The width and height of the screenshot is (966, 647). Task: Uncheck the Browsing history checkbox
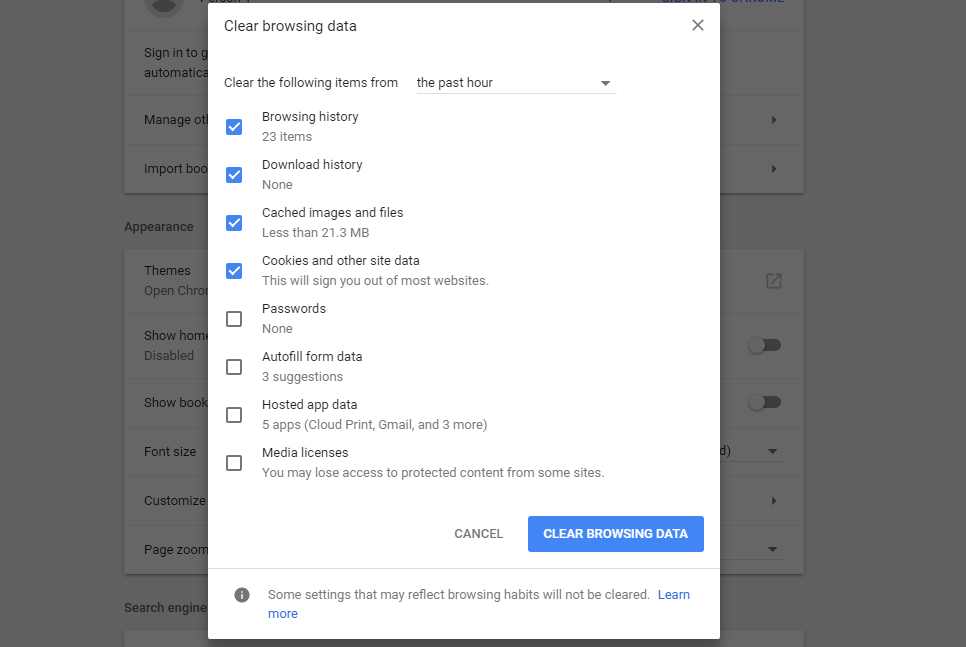click(234, 127)
